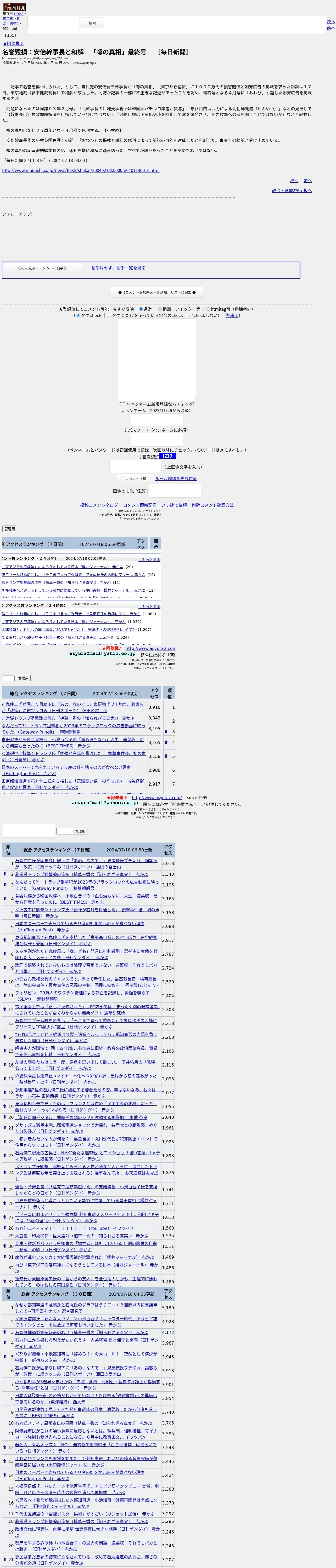Open the HOME breadcrumb link

tap(19, 13)
